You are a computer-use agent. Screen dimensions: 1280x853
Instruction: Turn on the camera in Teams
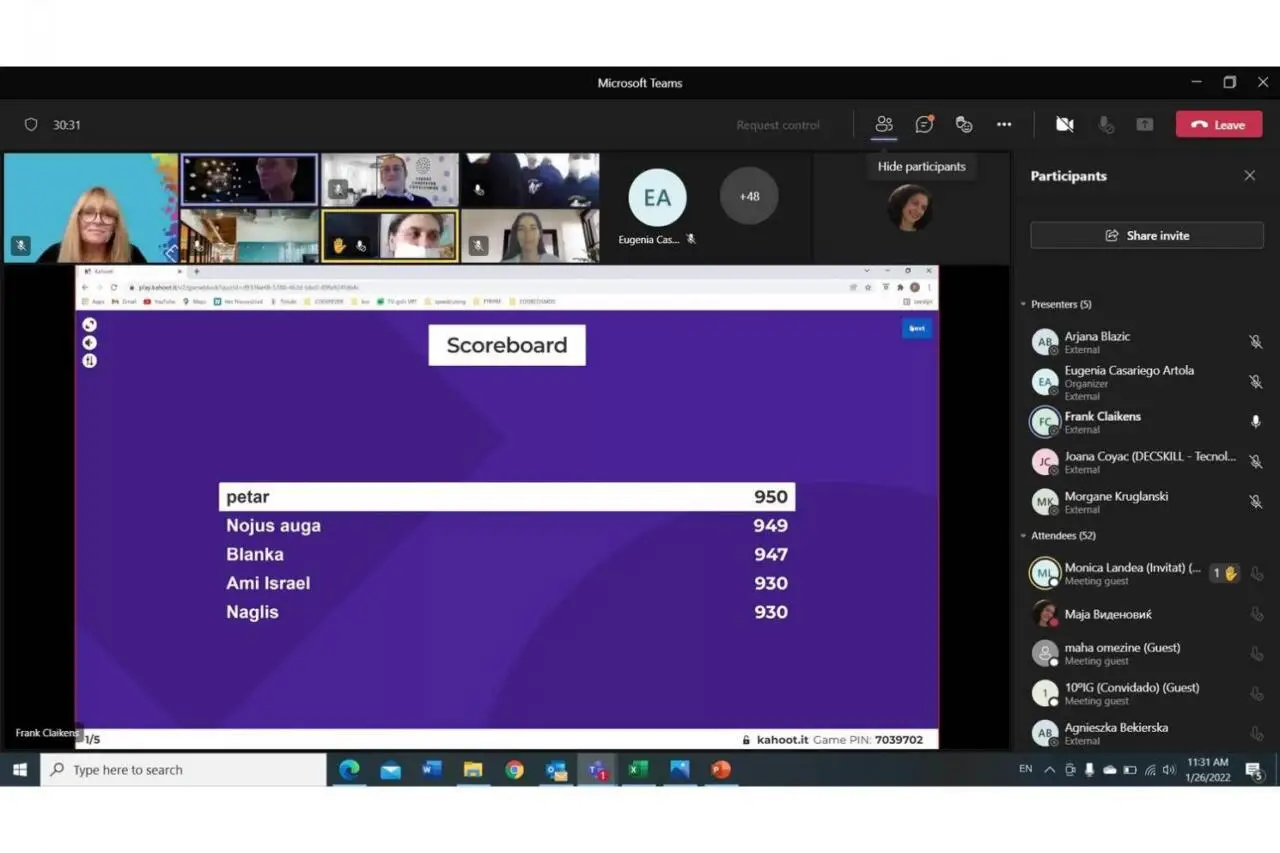(1065, 124)
